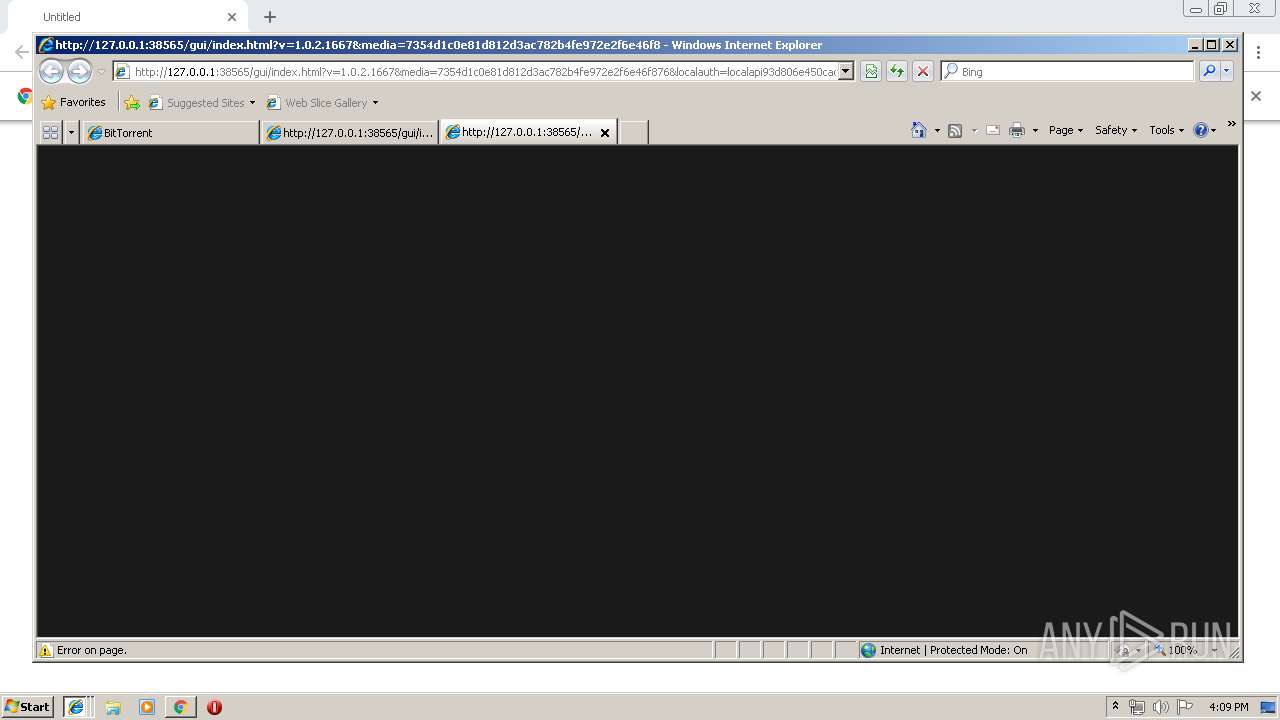
Task: Expand Web Slice Gallery dropdown arrow
Action: pos(376,103)
